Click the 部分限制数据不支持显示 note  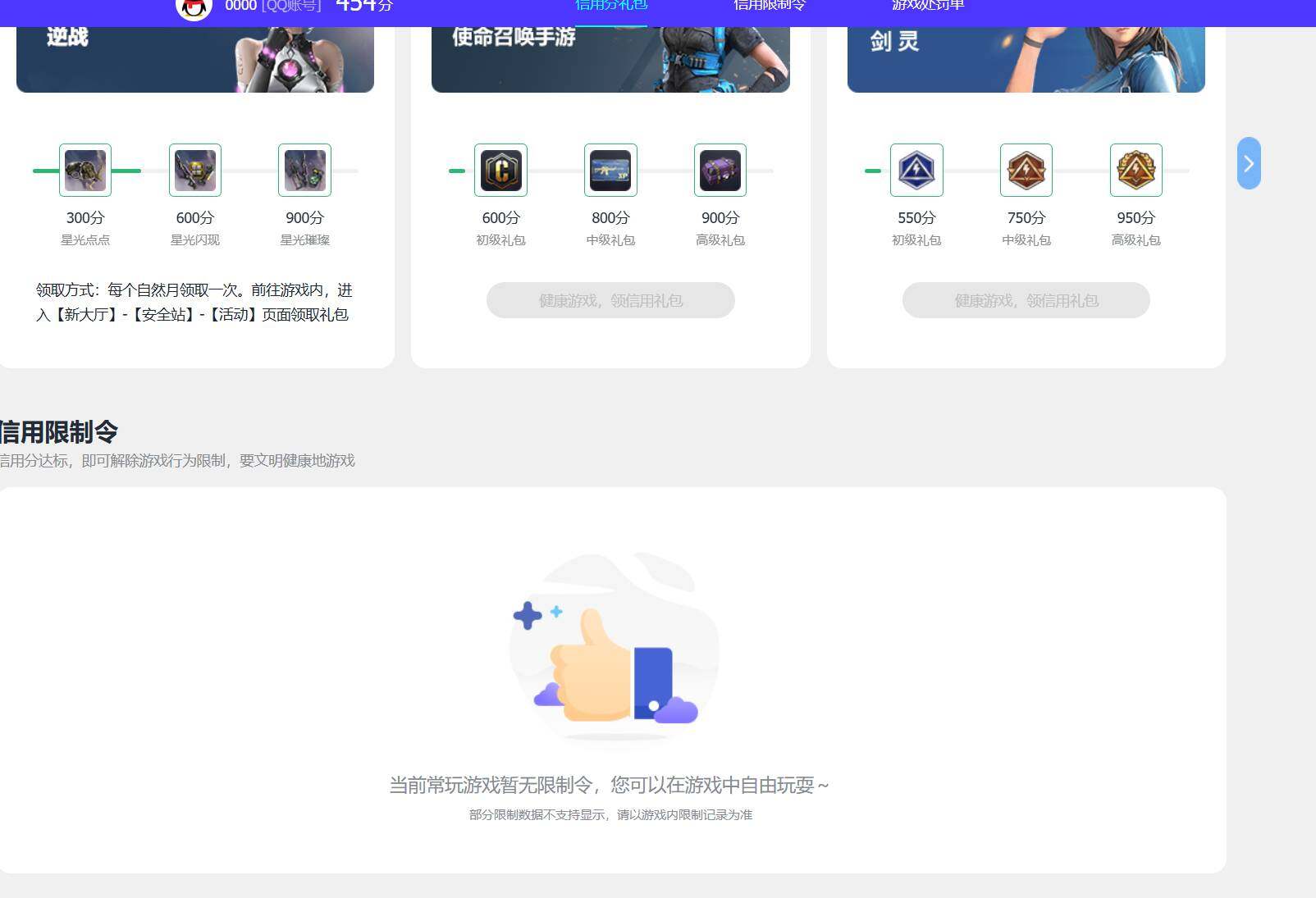tap(610, 814)
